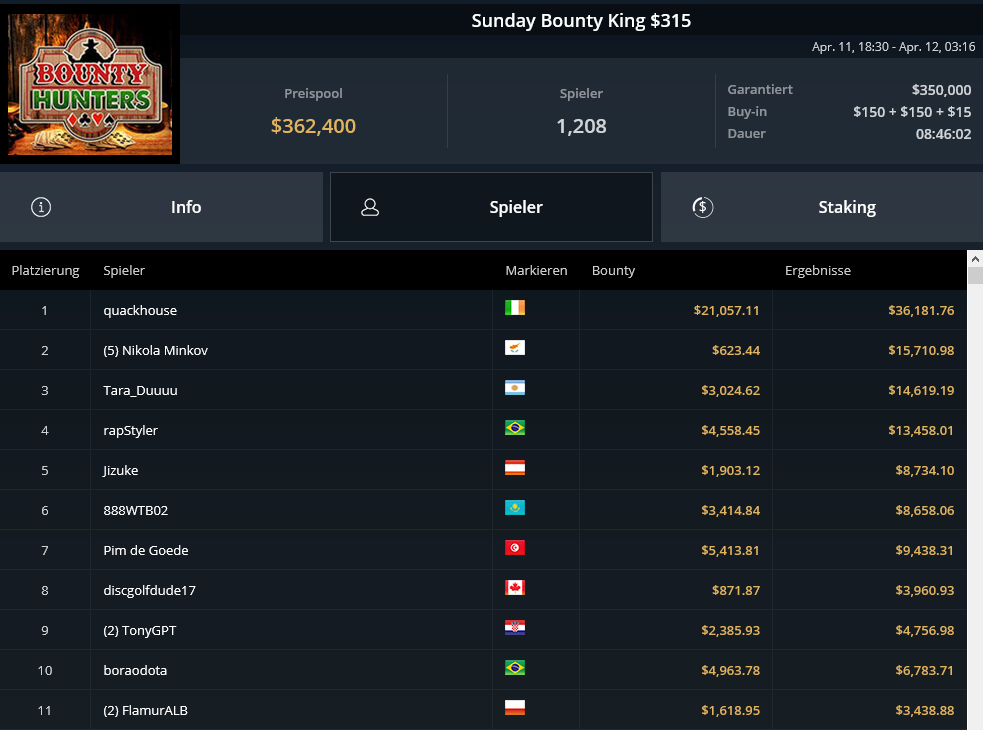Image resolution: width=983 pixels, height=730 pixels.
Task: Click the Brazil flag for rapStyler
Action: coord(515,428)
